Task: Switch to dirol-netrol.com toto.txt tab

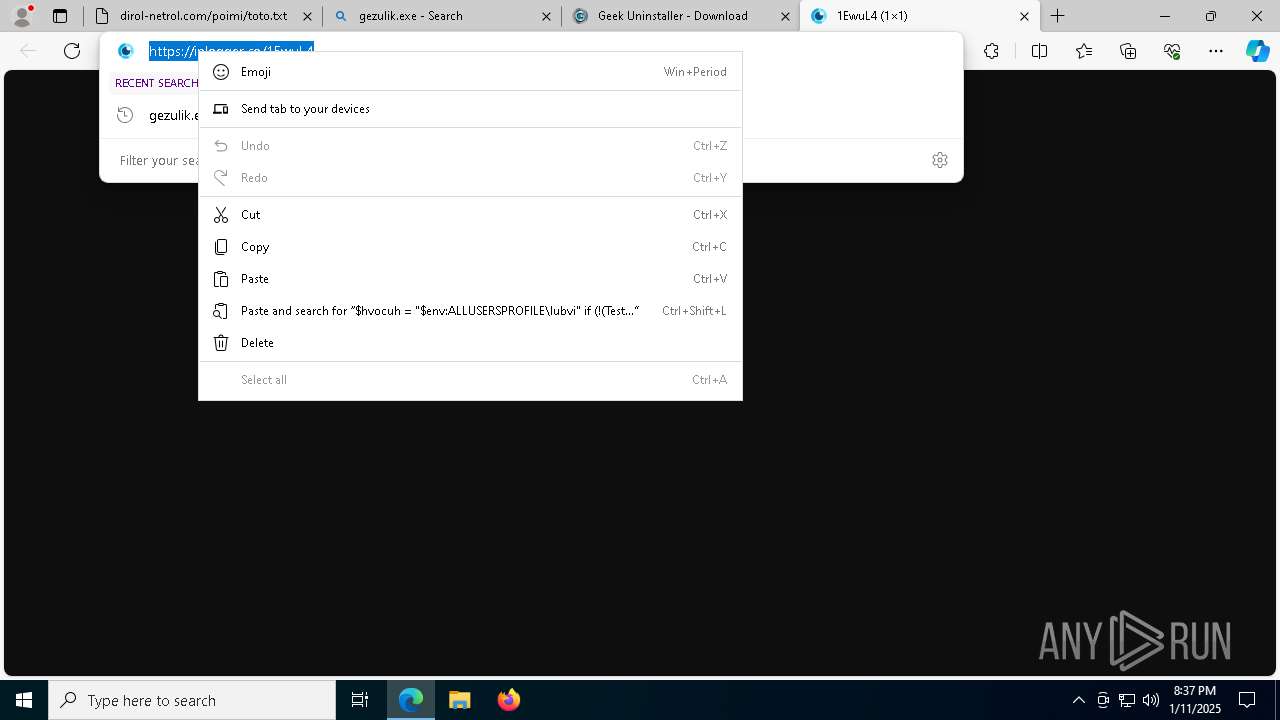Action: pos(202,16)
